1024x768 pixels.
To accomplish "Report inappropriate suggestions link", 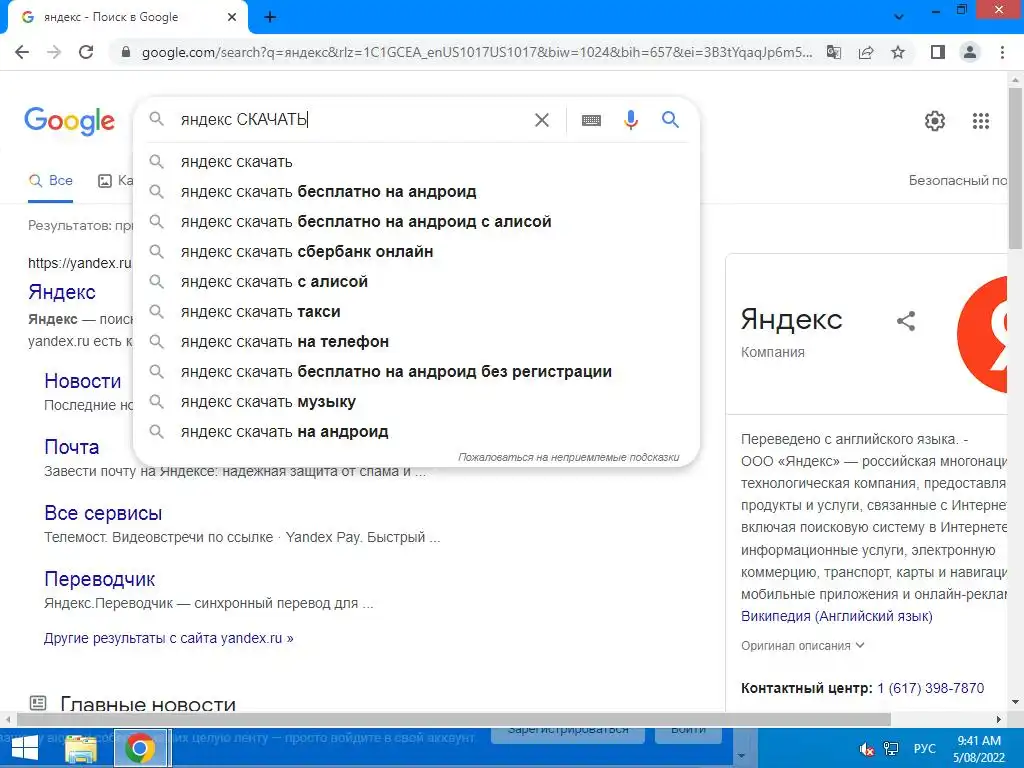I will [568, 457].
